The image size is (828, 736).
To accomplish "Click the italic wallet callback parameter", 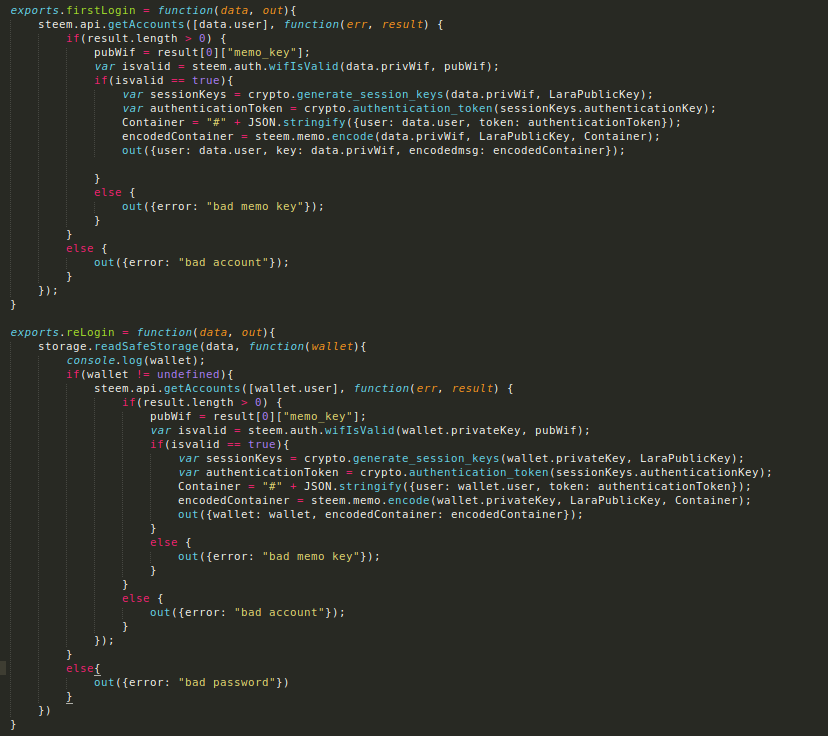I will pyautogui.click(x=332, y=346).
